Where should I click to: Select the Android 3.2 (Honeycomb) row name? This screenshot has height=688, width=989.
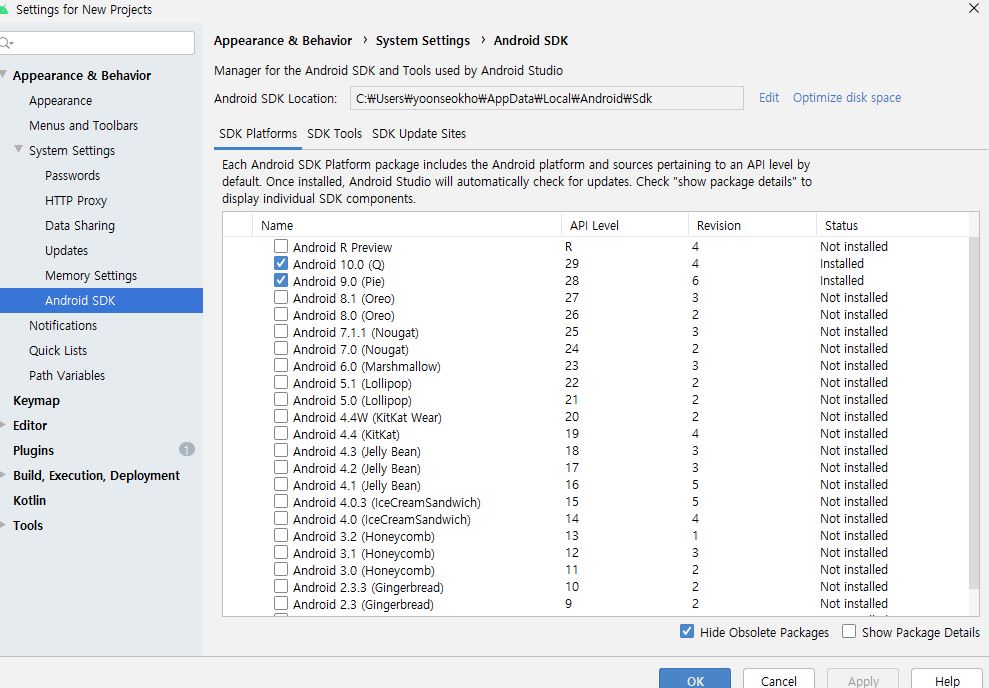364,537
